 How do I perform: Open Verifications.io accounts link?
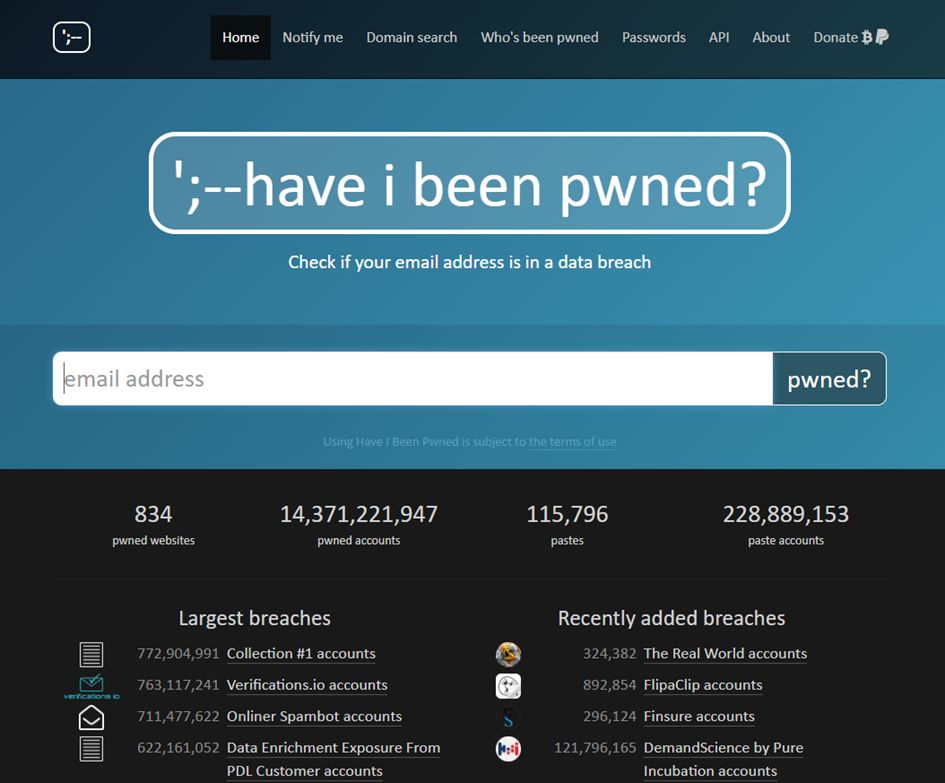(x=307, y=685)
